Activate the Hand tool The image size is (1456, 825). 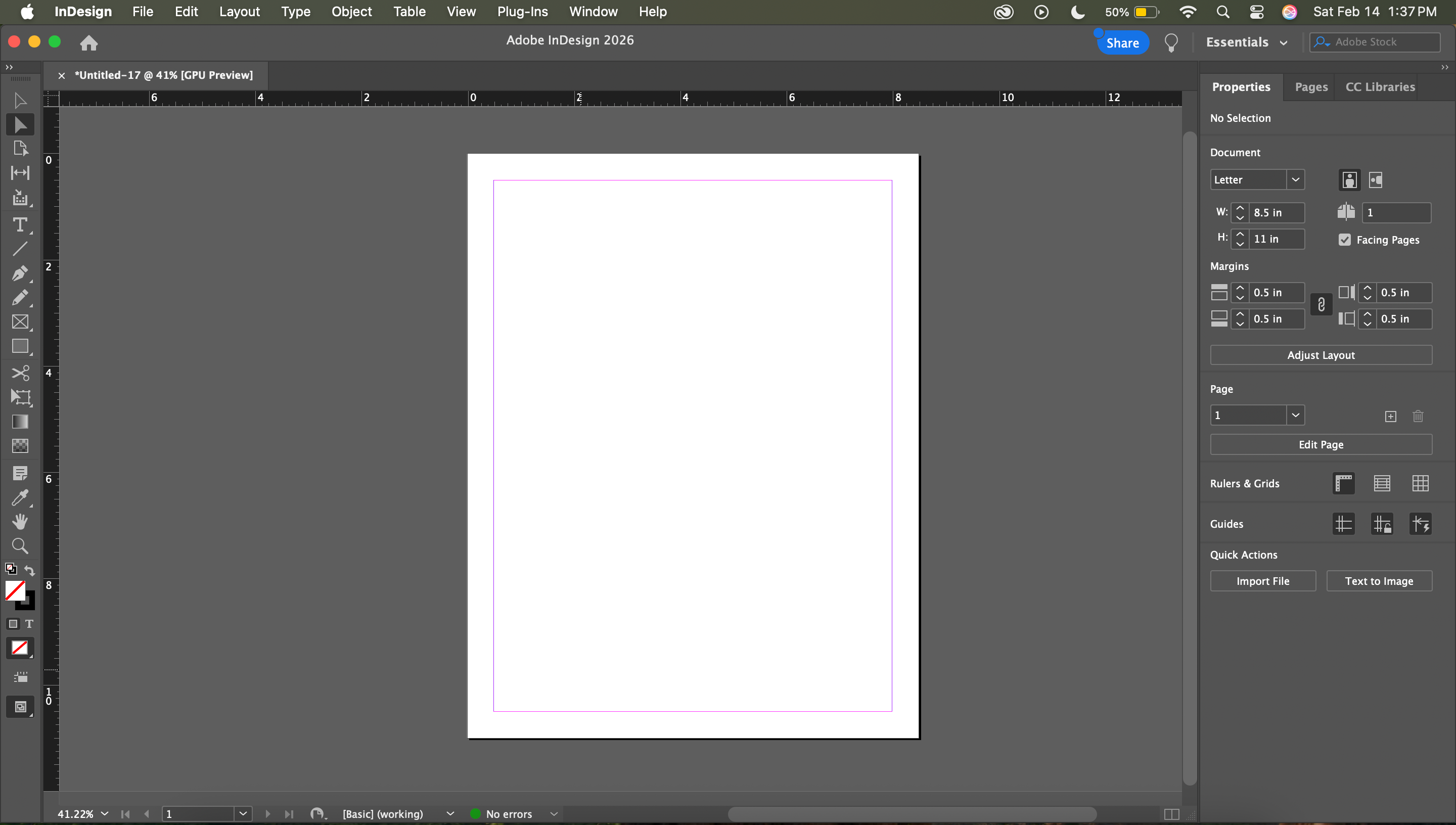coord(20,521)
